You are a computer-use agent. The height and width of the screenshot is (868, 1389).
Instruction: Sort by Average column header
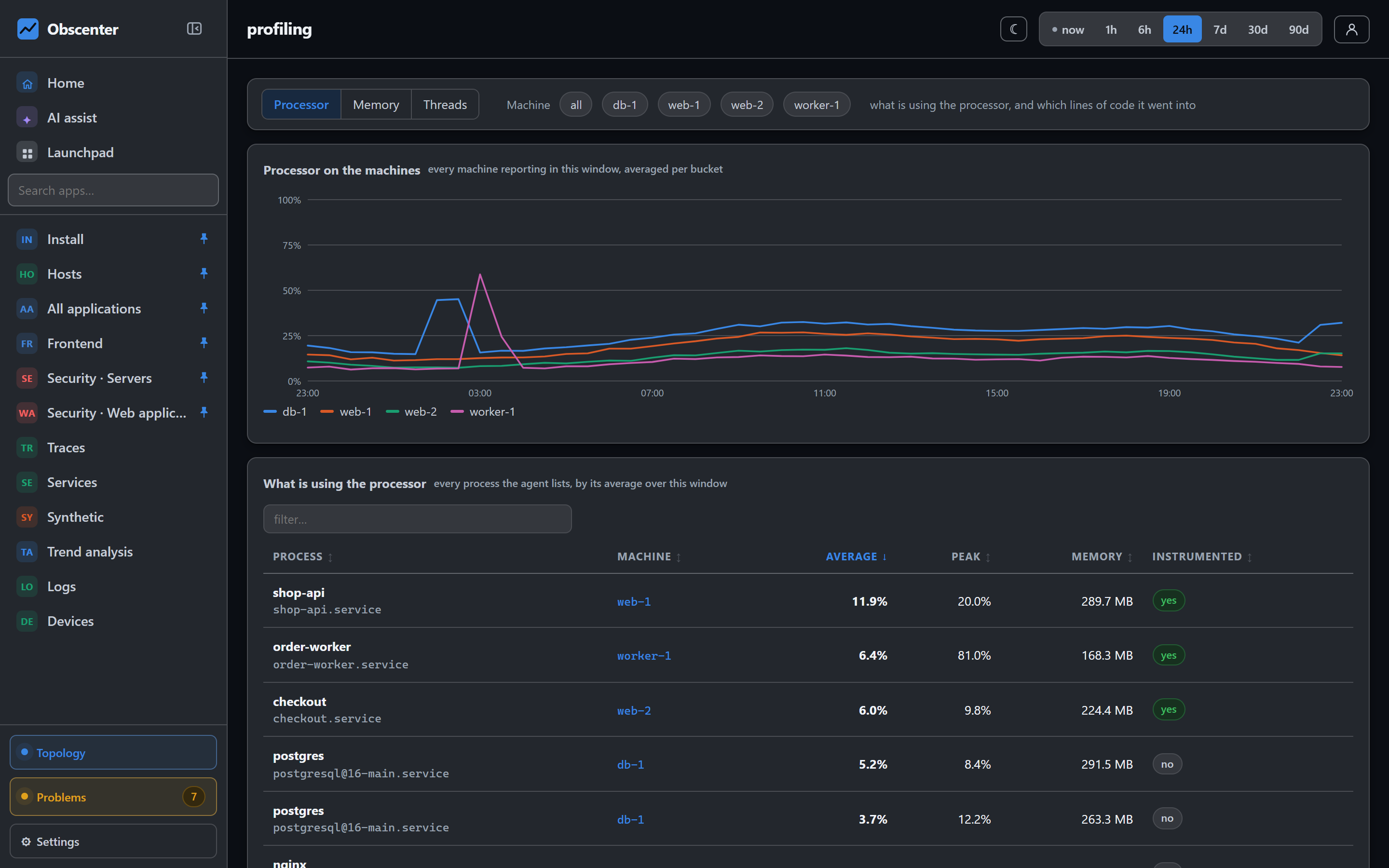[x=857, y=557]
